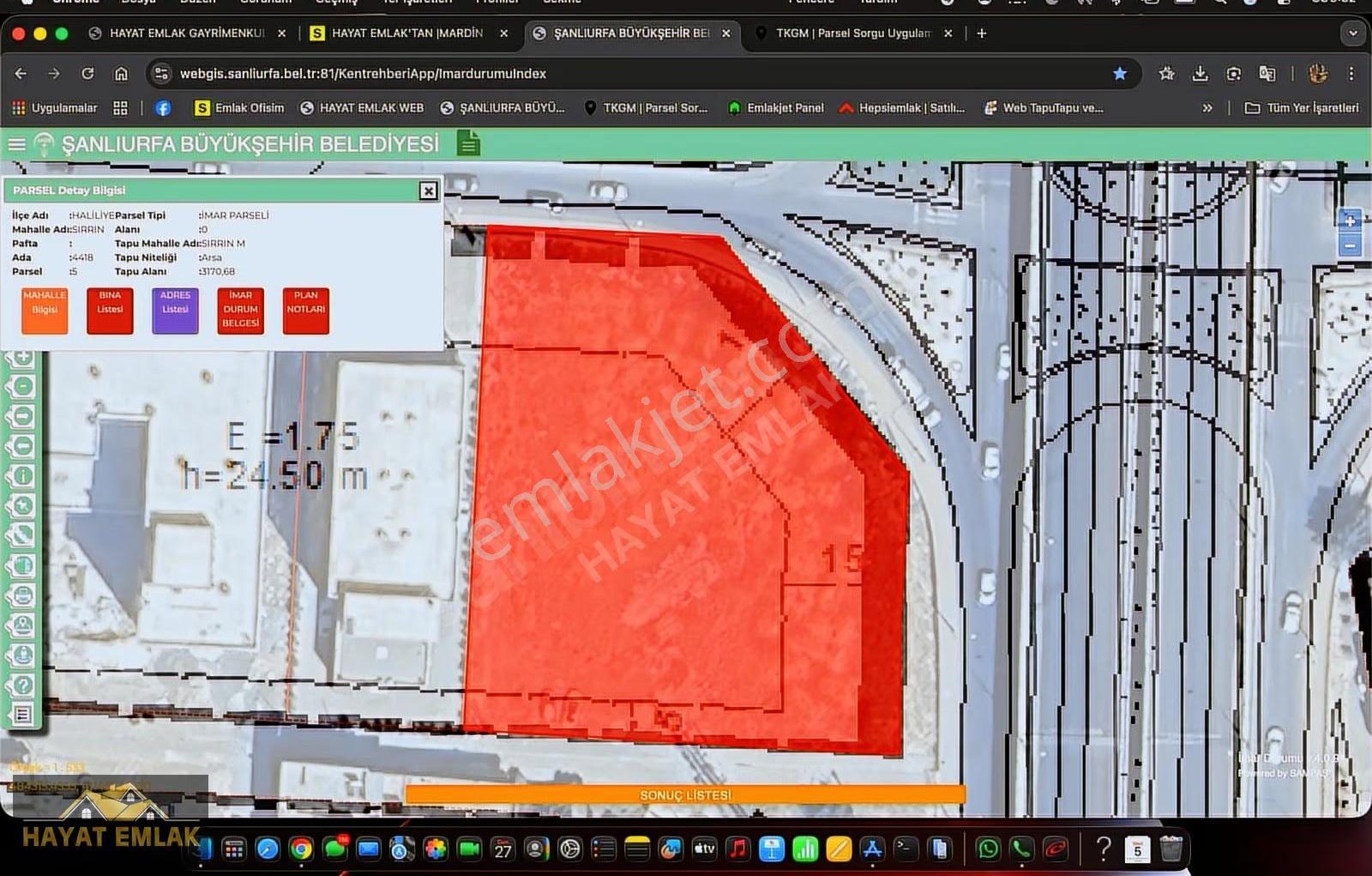Open the Web TapuTapu ve... bookmark
Viewport: 1372px width, 876px height.
tap(1044, 108)
